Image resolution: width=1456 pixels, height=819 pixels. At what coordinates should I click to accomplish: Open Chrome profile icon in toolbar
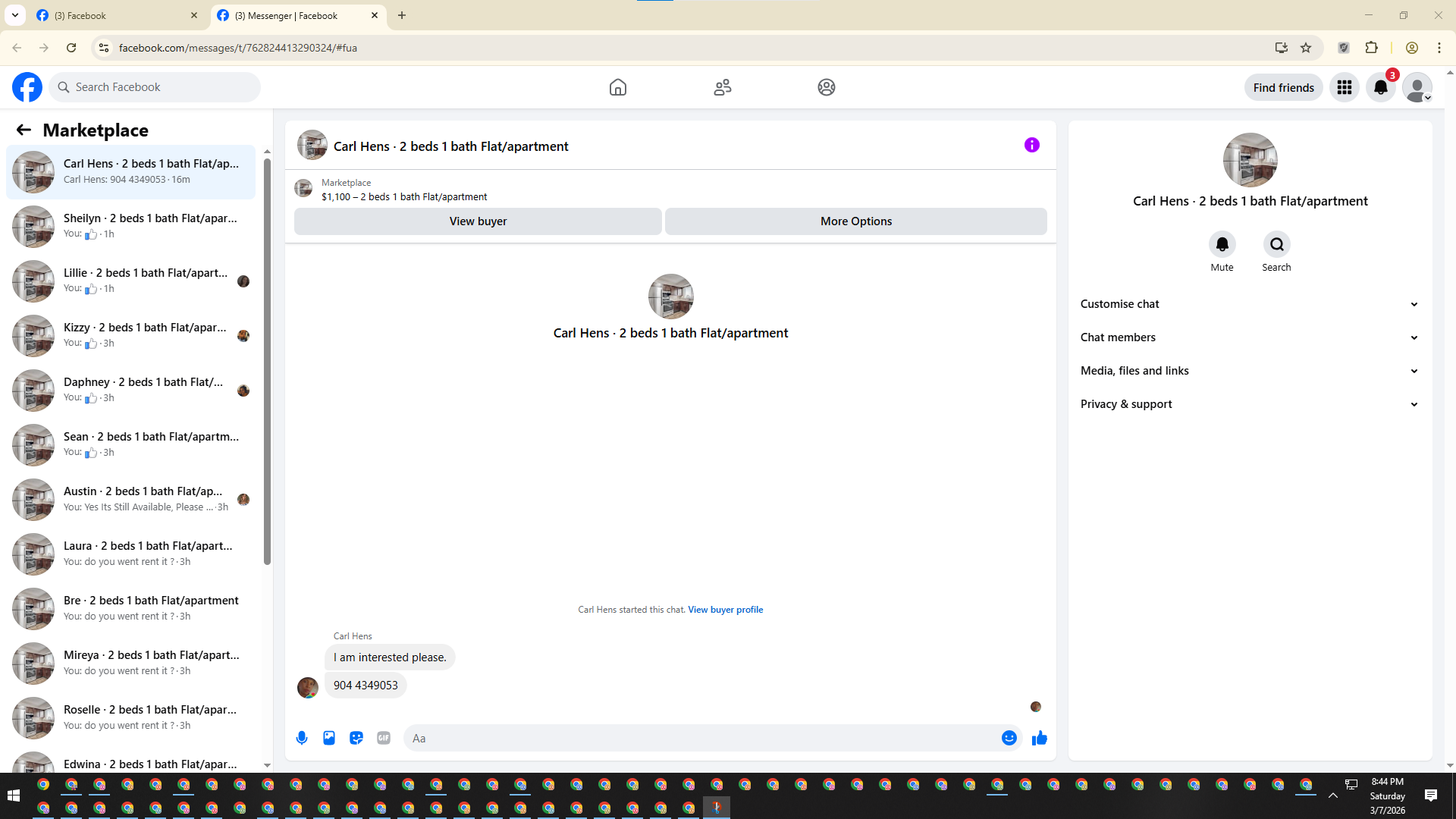pos(1412,48)
